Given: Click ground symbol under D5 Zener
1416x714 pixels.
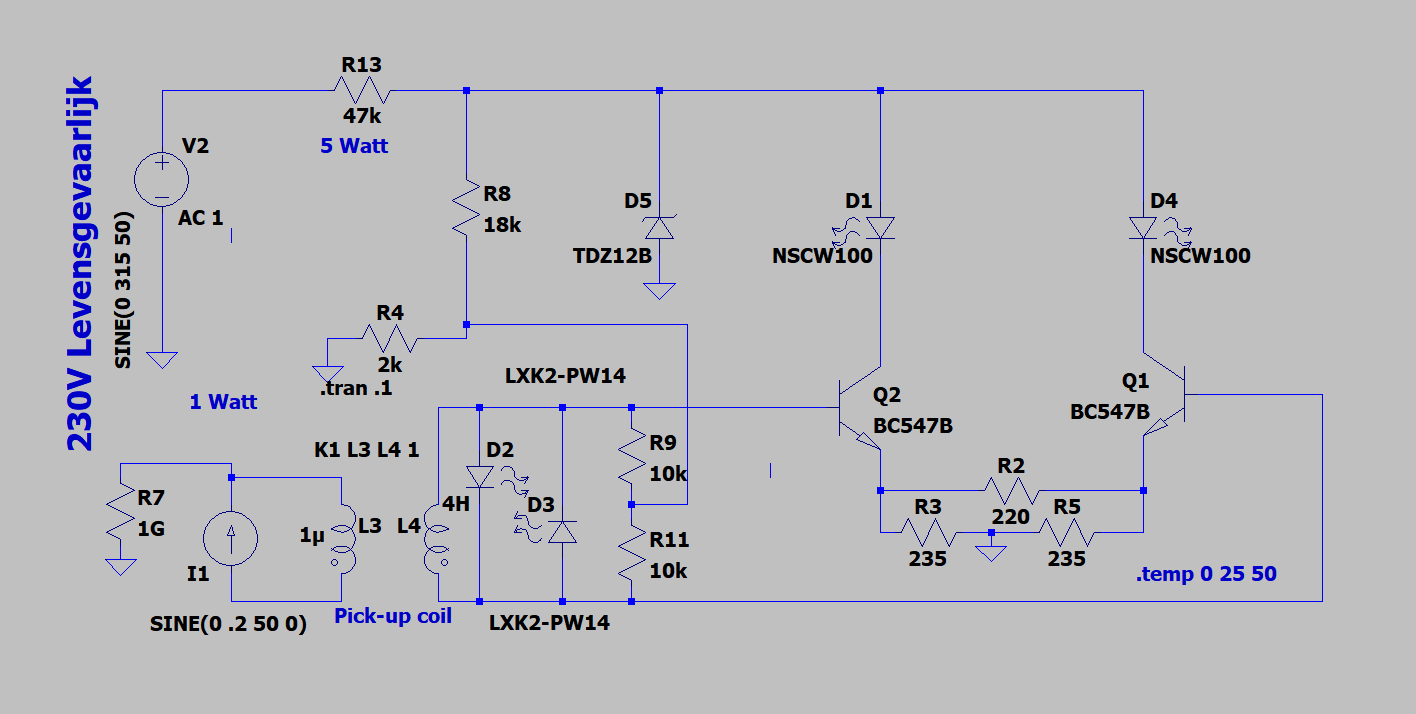Looking at the screenshot, I should 659,291.
